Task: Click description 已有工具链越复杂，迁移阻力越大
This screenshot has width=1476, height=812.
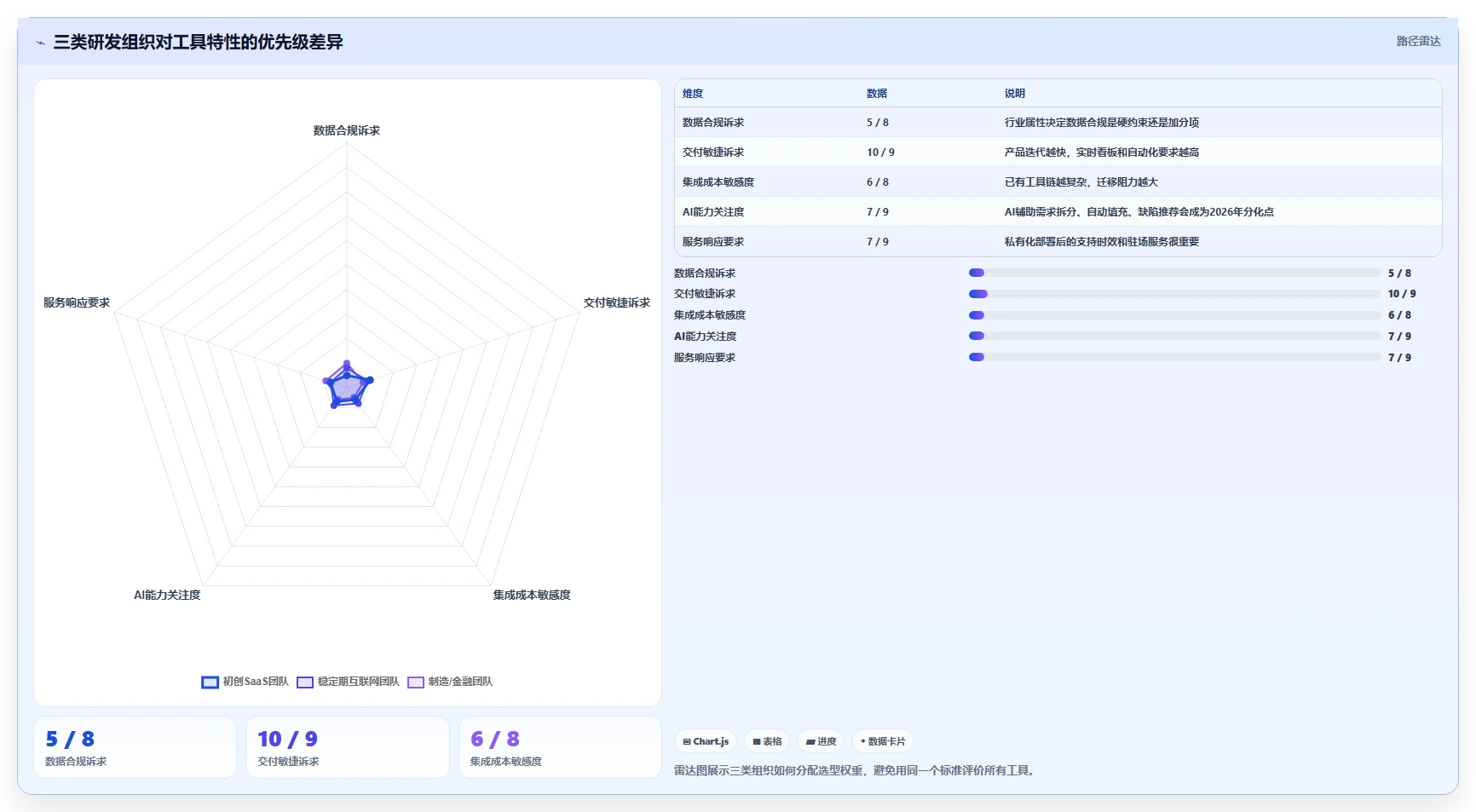Action: pyautogui.click(x=1081, y=182)
